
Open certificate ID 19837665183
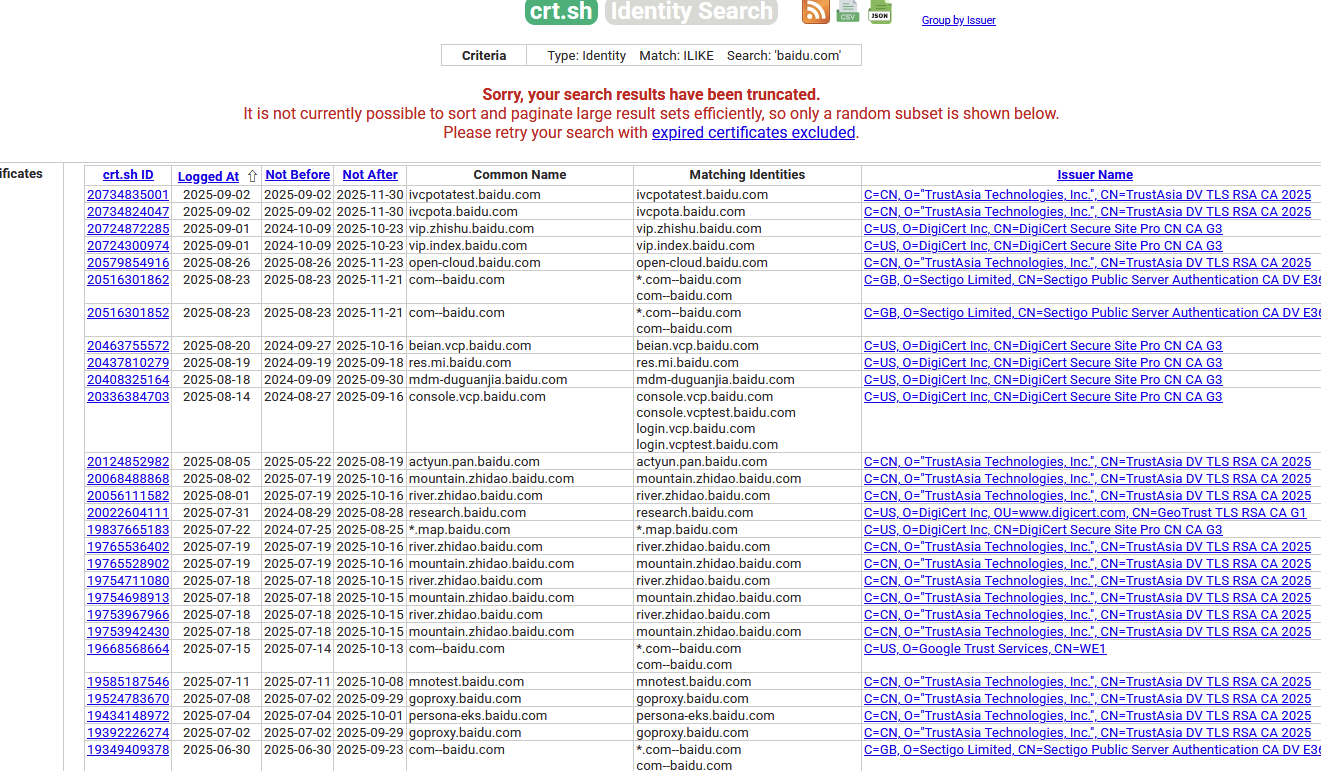tap(128, 530)
